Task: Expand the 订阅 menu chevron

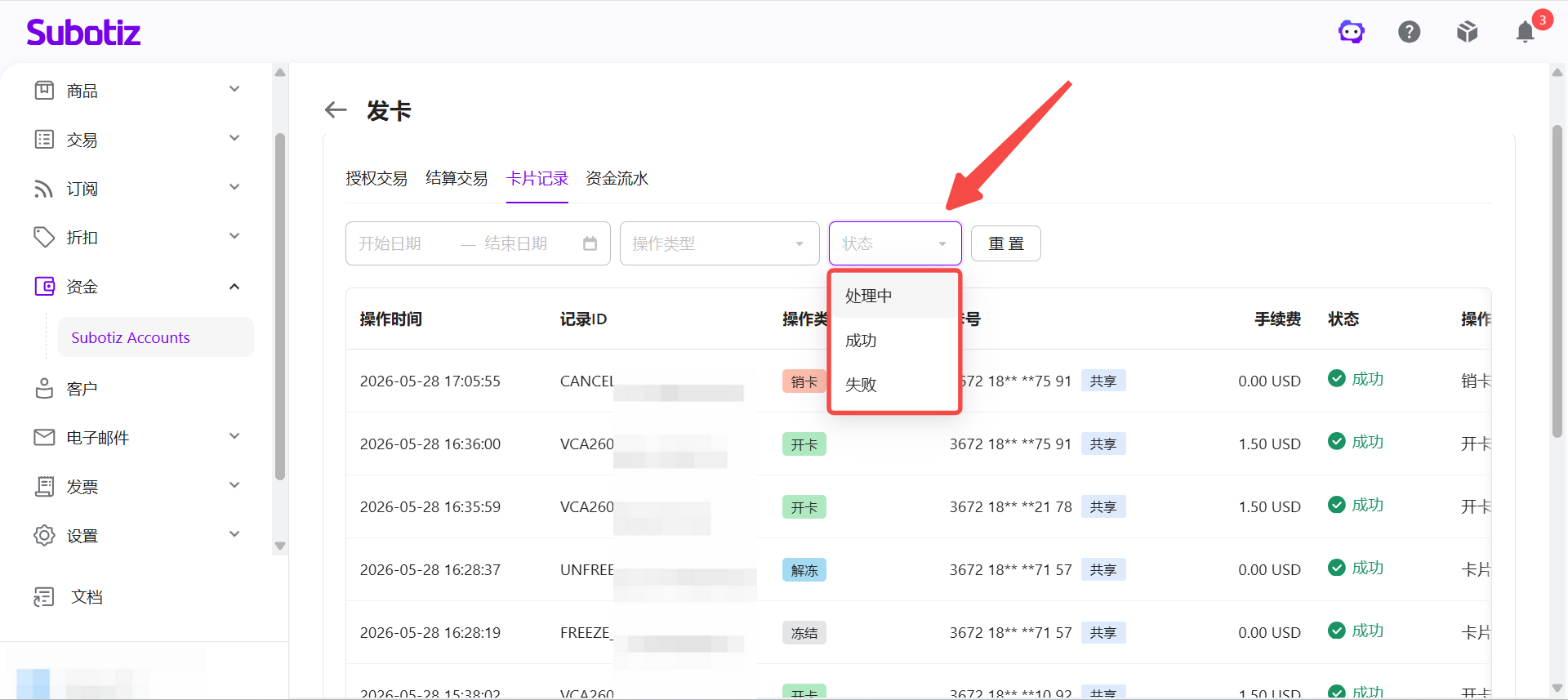Action: click(234, 187)
